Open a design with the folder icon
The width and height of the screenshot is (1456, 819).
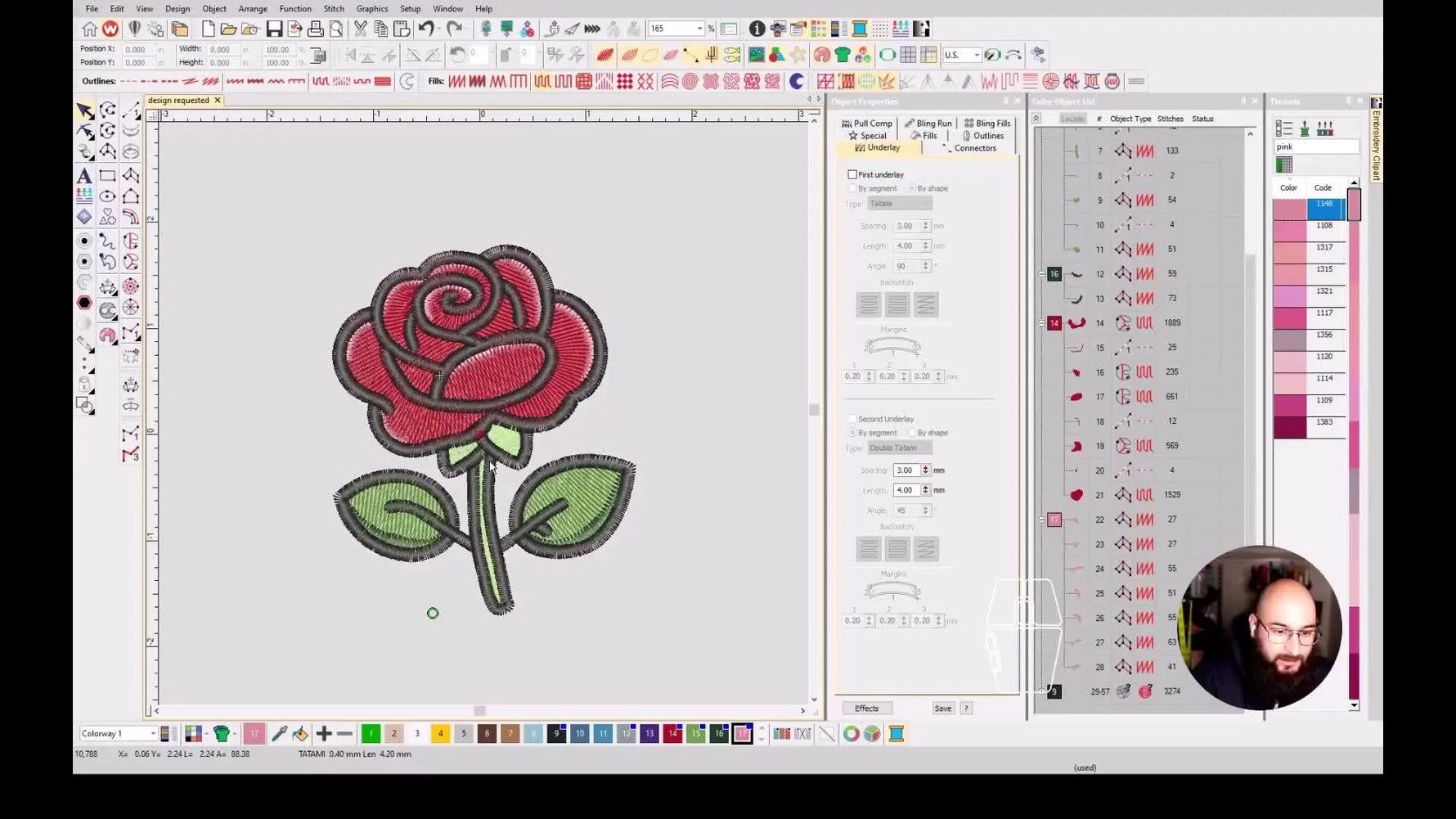(x=229, y=29)
